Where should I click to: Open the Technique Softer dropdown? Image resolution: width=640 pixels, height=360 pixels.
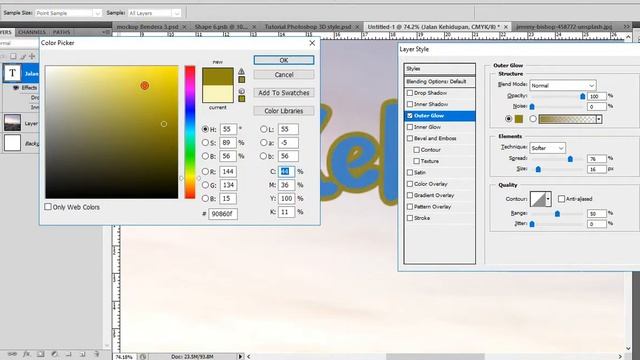coord(547,148)
